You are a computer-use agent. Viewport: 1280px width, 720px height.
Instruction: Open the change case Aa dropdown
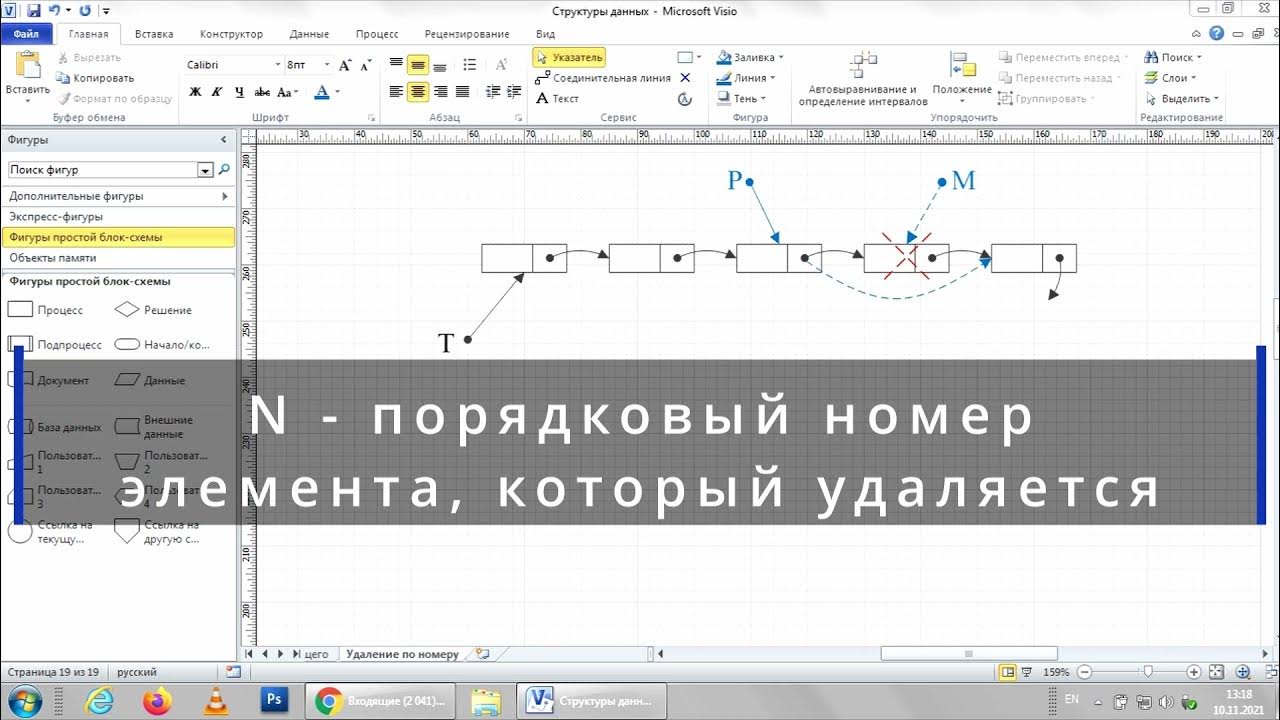(x=288, y=92)
